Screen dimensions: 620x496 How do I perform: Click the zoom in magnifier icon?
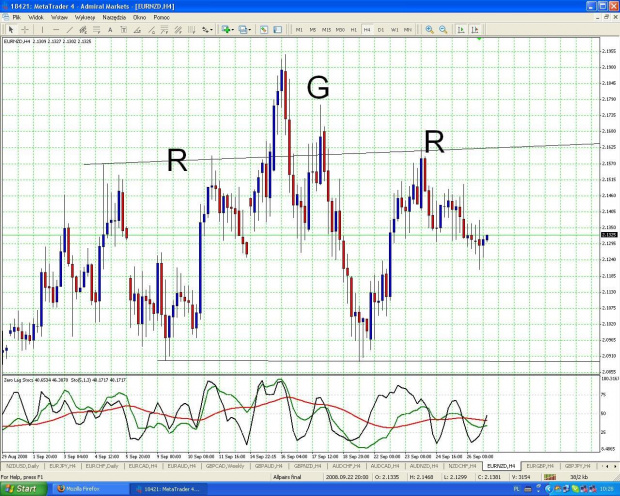coord(430,30)
